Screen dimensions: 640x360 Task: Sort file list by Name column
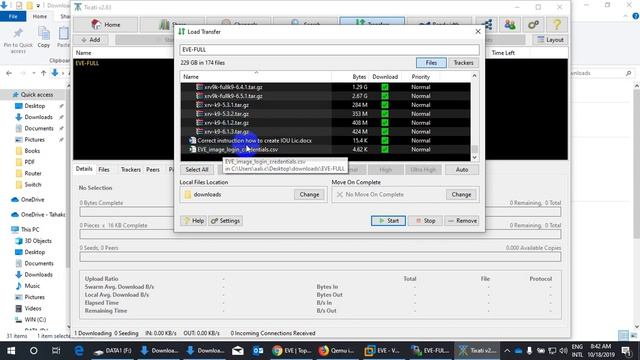(x=256, y=77)
